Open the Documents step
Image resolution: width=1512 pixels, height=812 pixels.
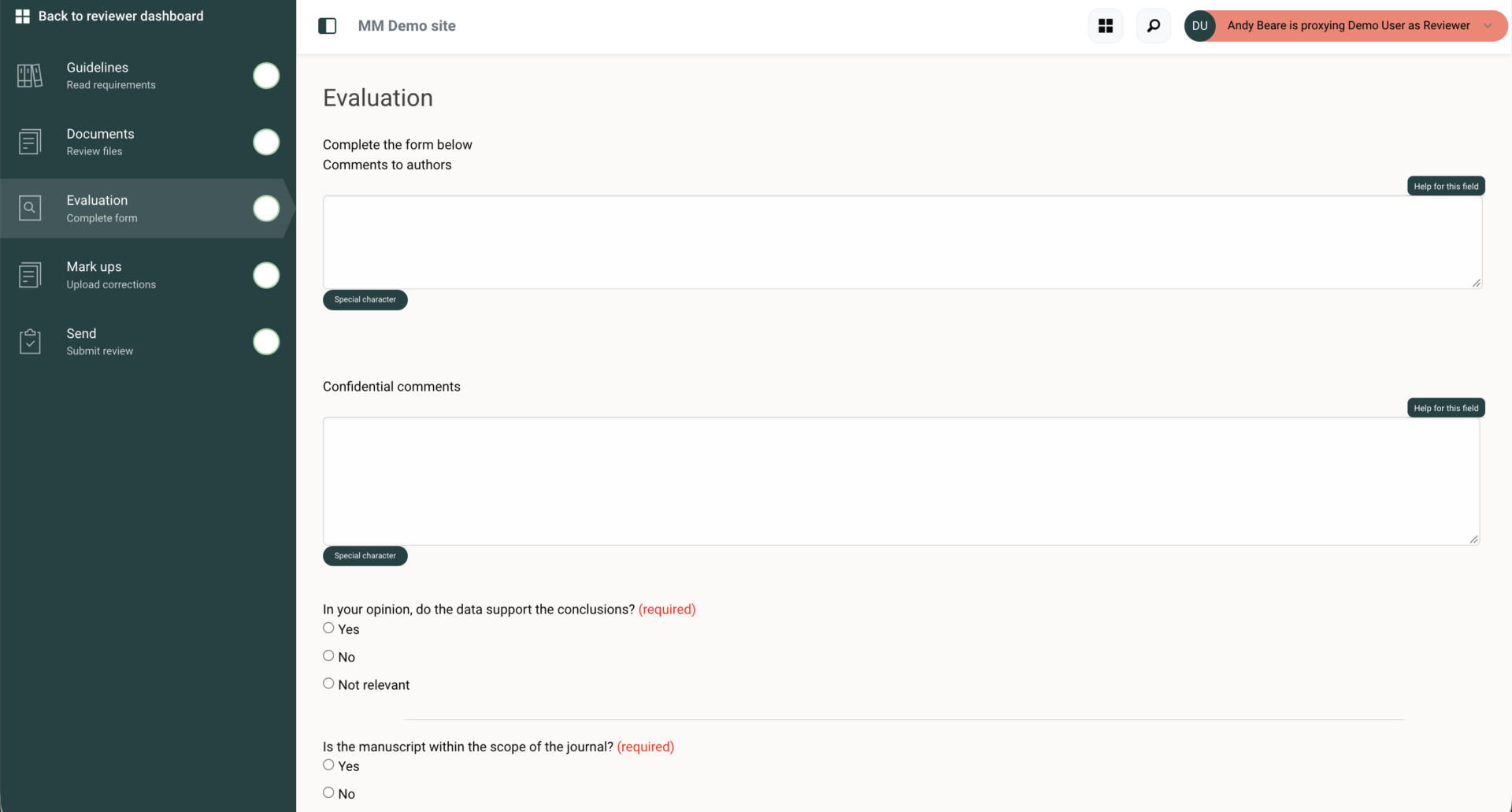click(148, 142)
